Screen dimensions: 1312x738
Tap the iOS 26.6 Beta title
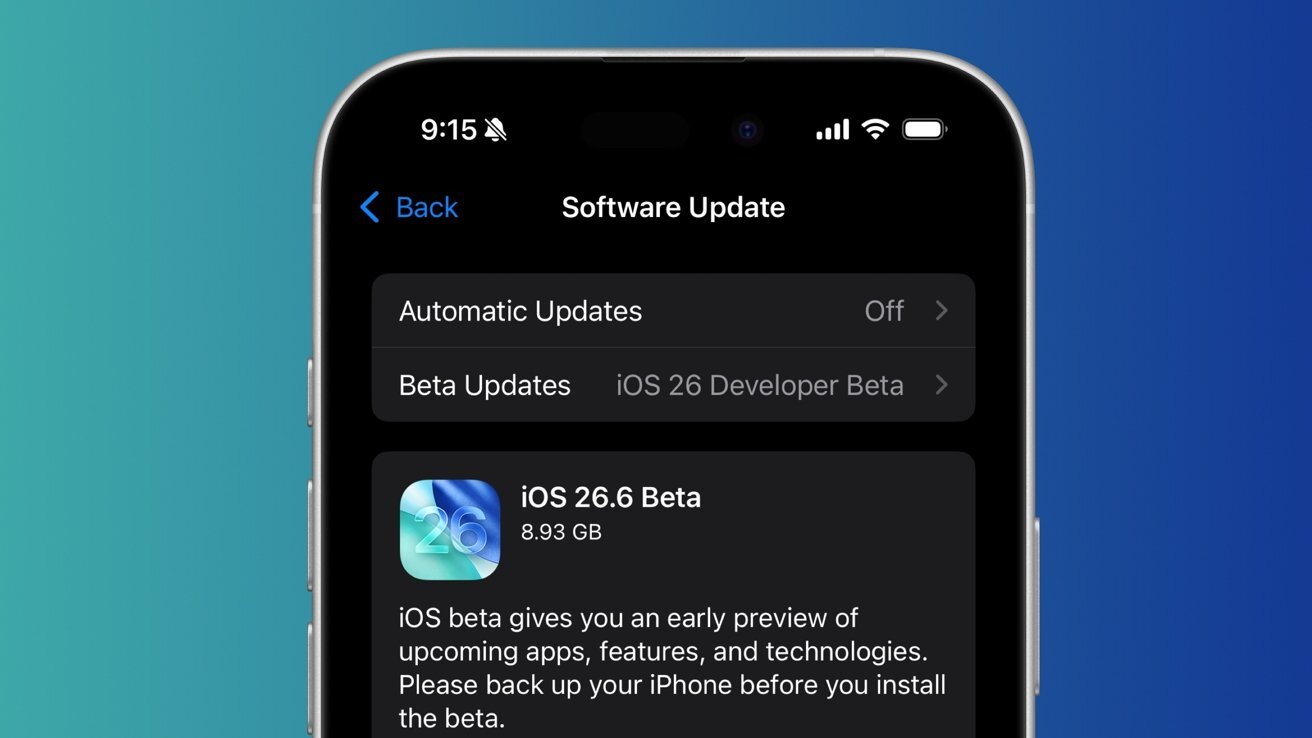tap(611, 497)
